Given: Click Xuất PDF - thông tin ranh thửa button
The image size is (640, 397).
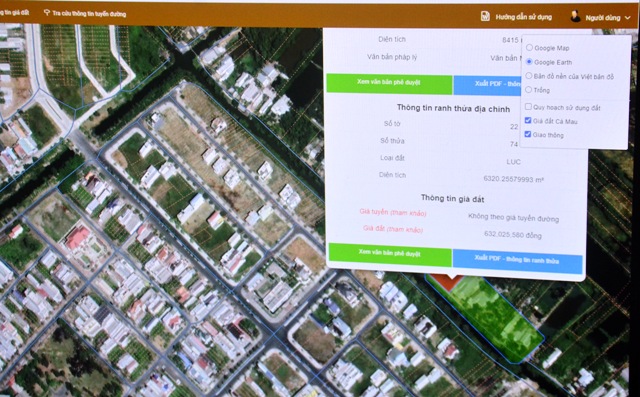Looking at the screenshot, I should 517,261.
